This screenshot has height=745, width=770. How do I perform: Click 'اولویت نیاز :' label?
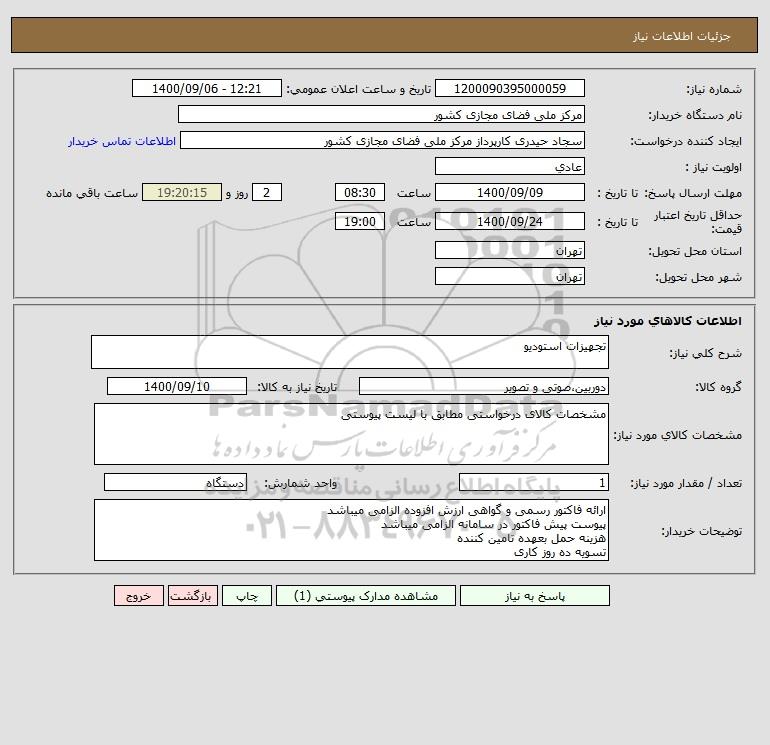pos(714,167)
